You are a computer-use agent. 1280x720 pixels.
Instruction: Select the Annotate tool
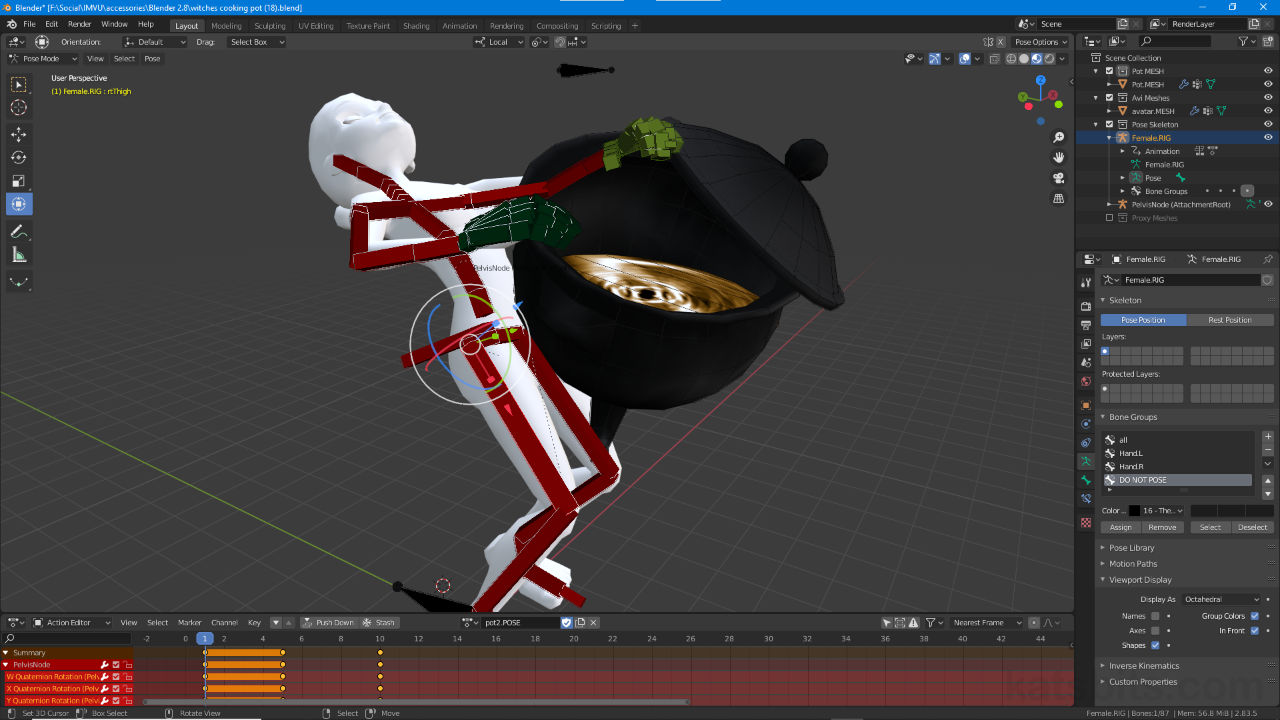pyautogui.click(x=19, y=231)
